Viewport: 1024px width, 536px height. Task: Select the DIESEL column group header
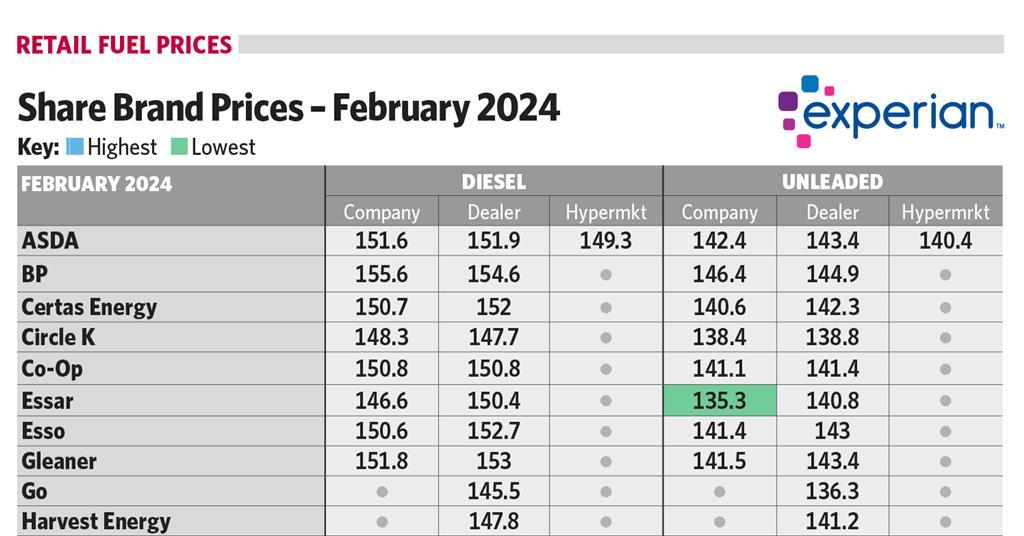[494, 181]
